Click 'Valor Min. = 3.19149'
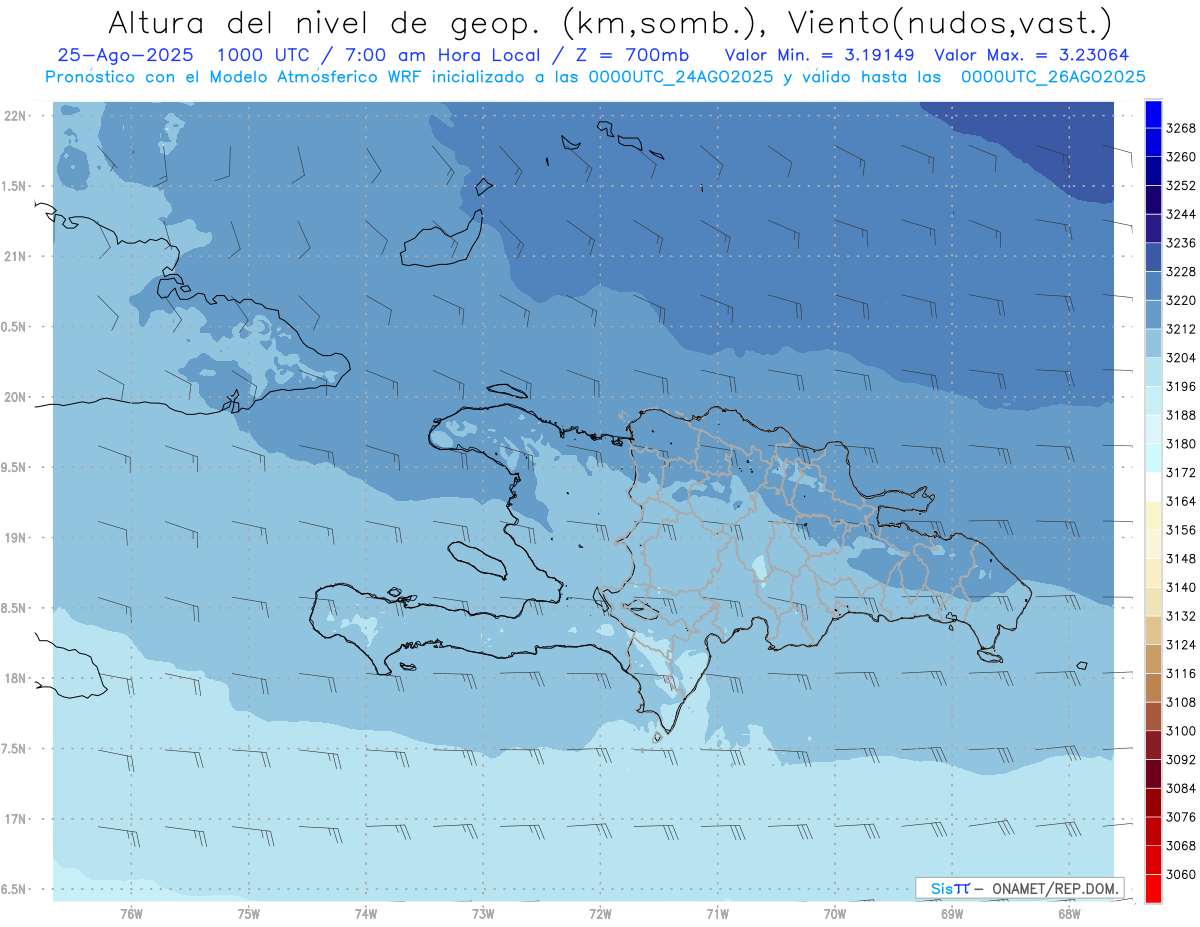 (820, 55)
